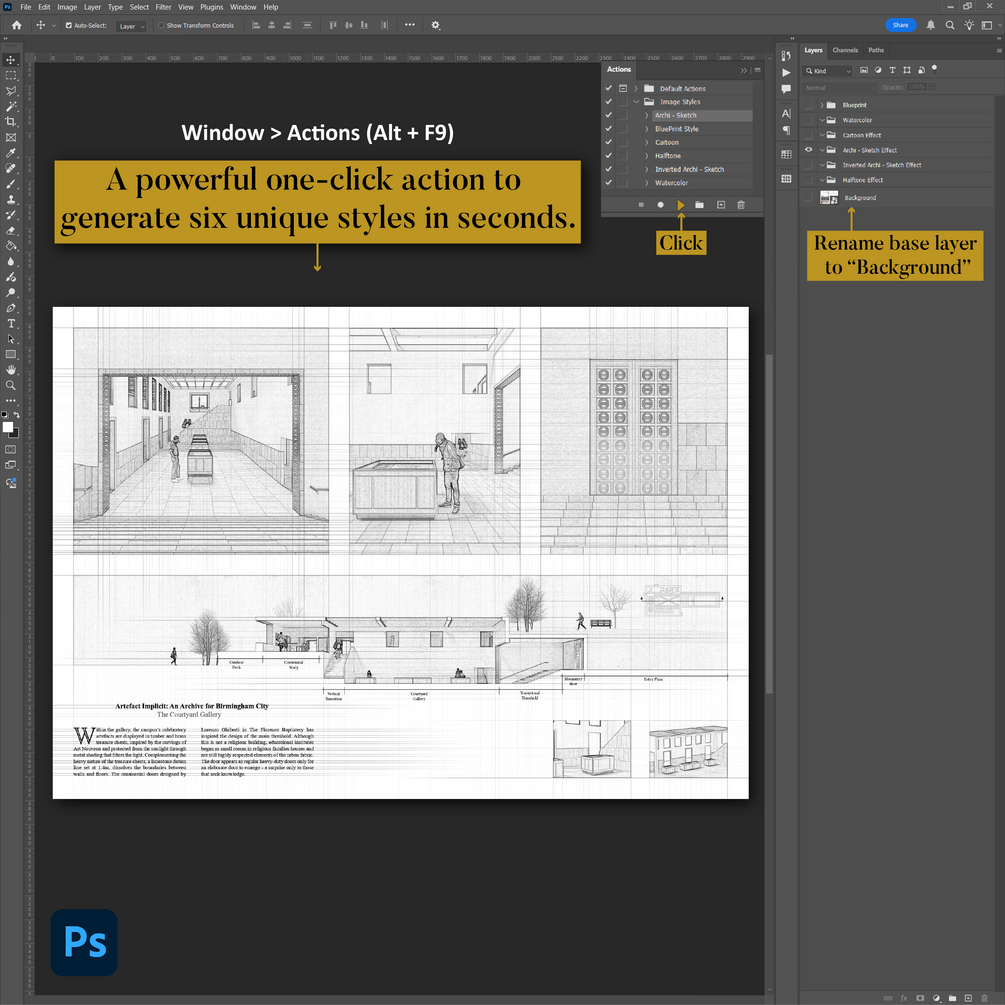Select the Eraser tool
Viewport: 1005px width, 1005px height.
[x=11, y=230]
